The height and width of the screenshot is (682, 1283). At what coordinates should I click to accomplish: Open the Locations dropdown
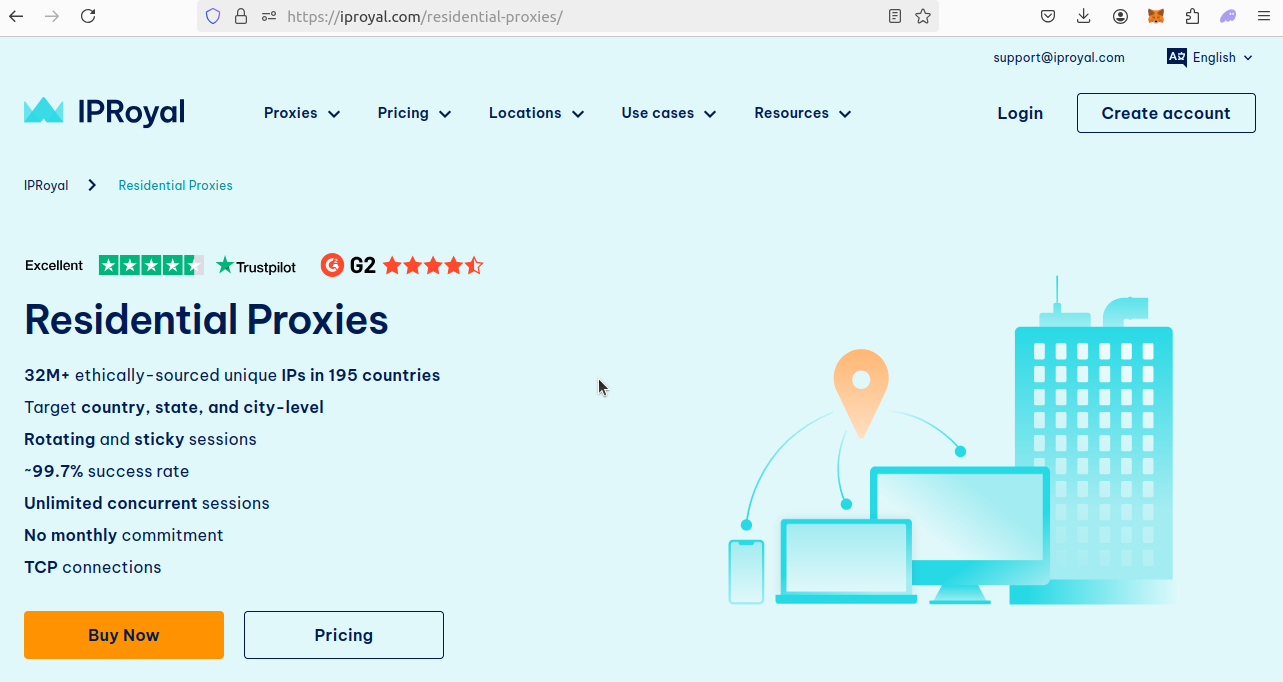pos(536,113)
